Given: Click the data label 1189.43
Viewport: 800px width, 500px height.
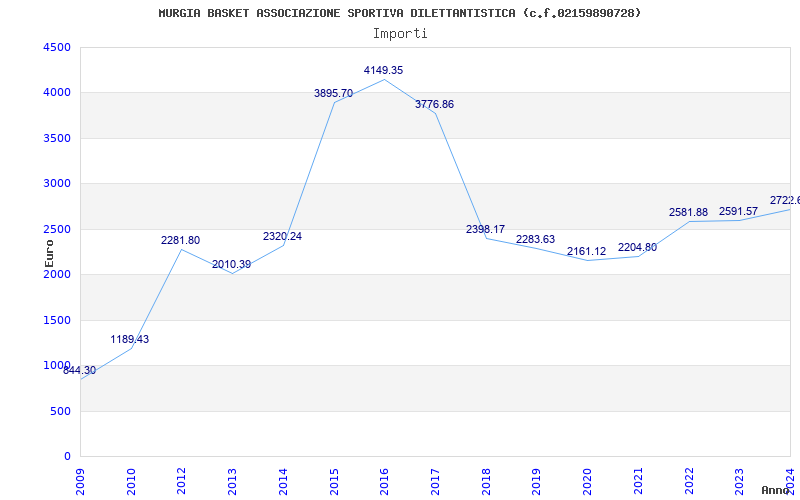Looking at the screenshot, I should tap(130, 339).
